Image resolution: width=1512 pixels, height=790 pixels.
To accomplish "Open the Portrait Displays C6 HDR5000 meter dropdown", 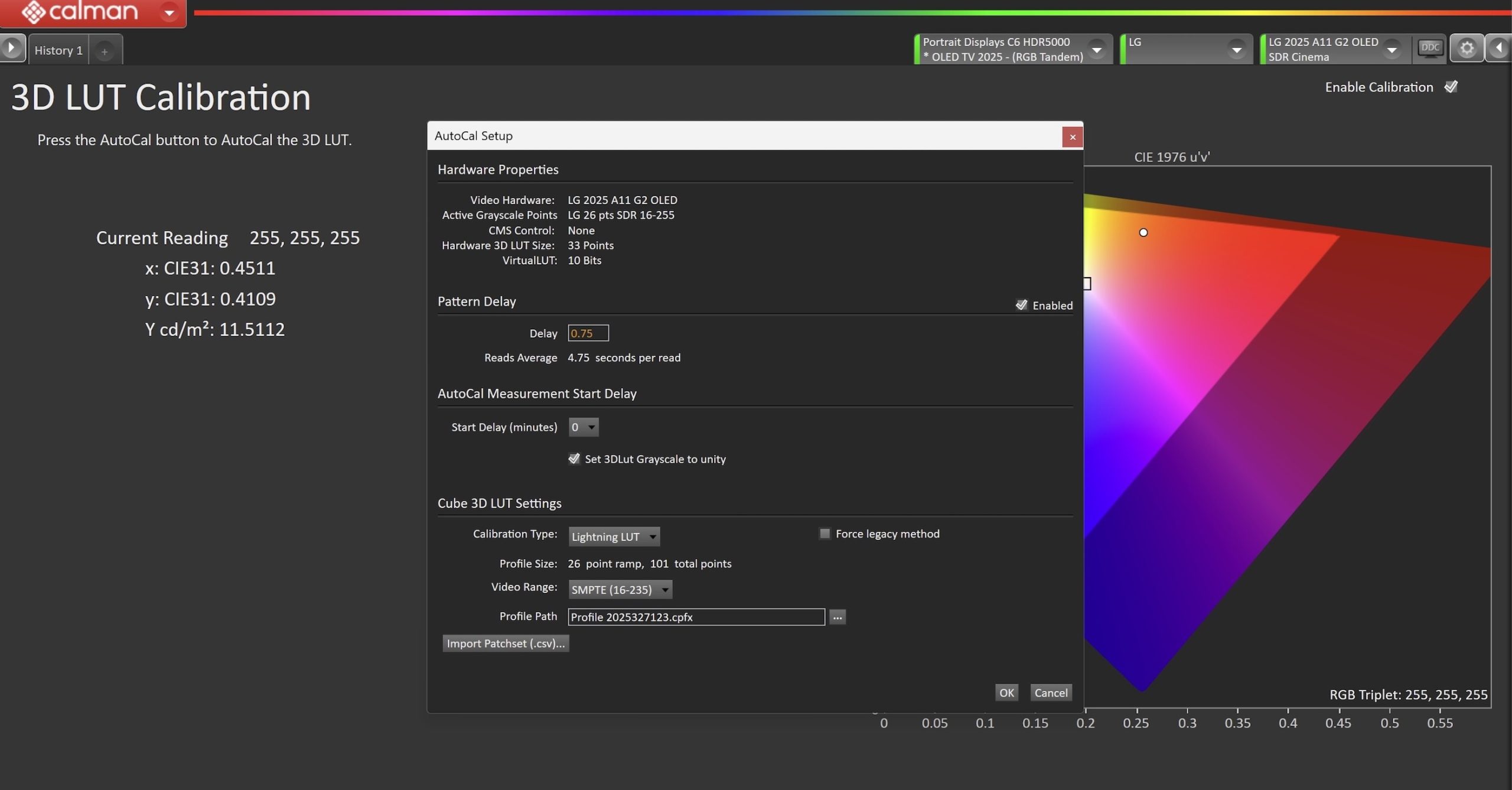I will point(1097,49).
